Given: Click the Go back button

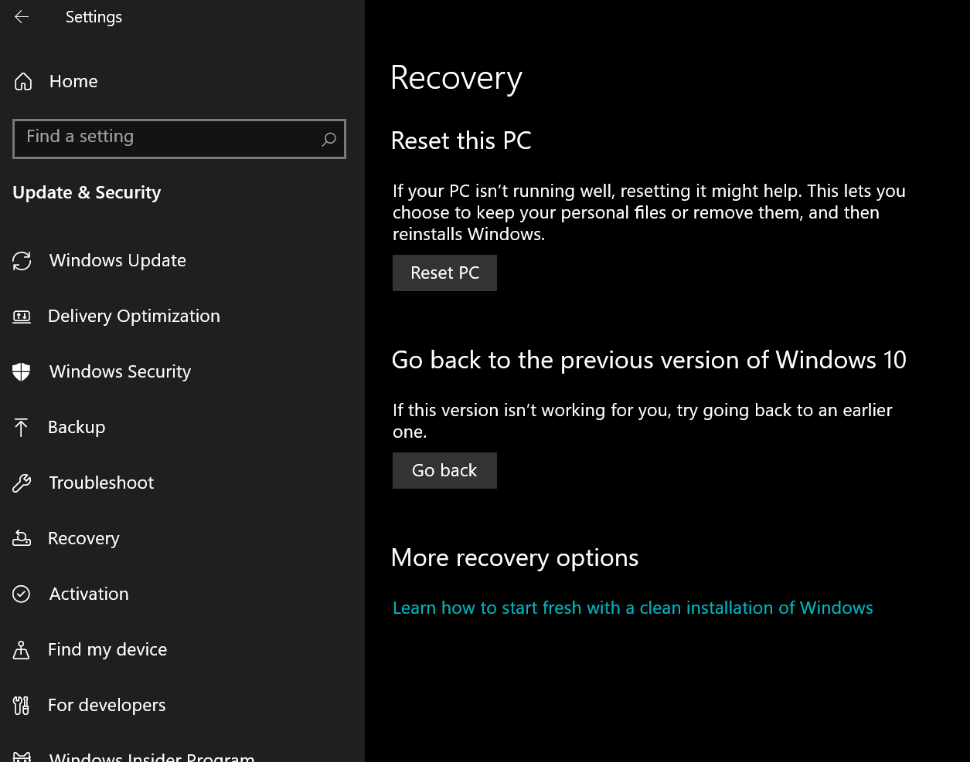Looking at the screenshot, I should click(444, 471).
